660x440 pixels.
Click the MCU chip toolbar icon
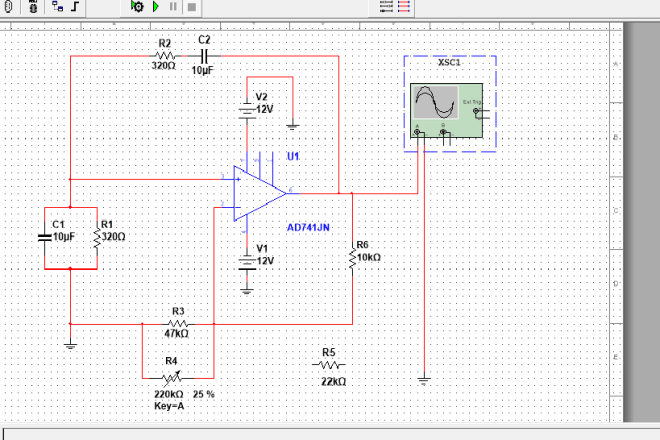point(33,6)
